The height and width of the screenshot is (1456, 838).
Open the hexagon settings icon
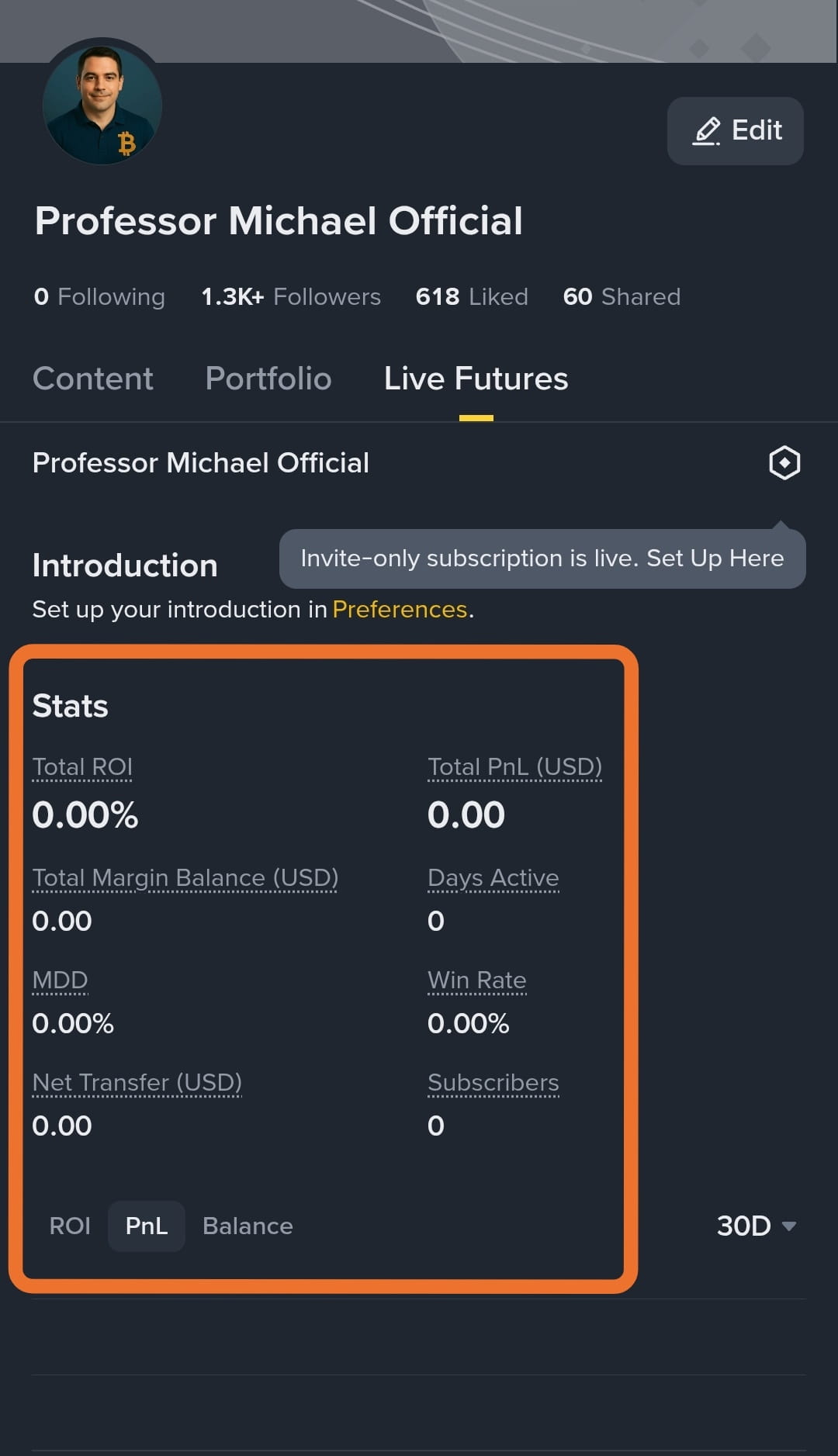784,463
